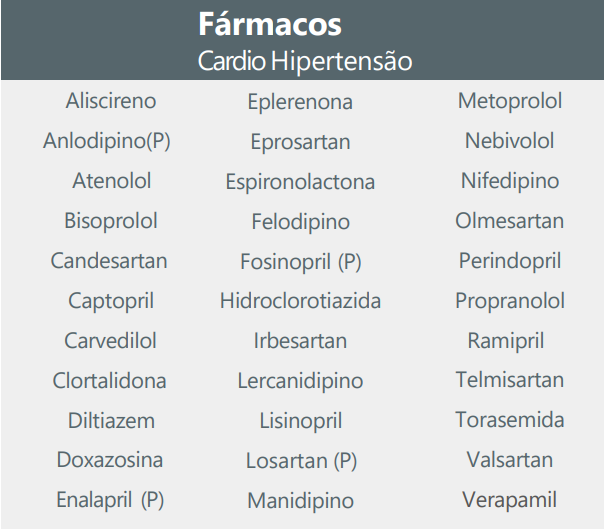Choose Hidroclorotiazida from the list
604x529 pixels.
coord(300,301)
